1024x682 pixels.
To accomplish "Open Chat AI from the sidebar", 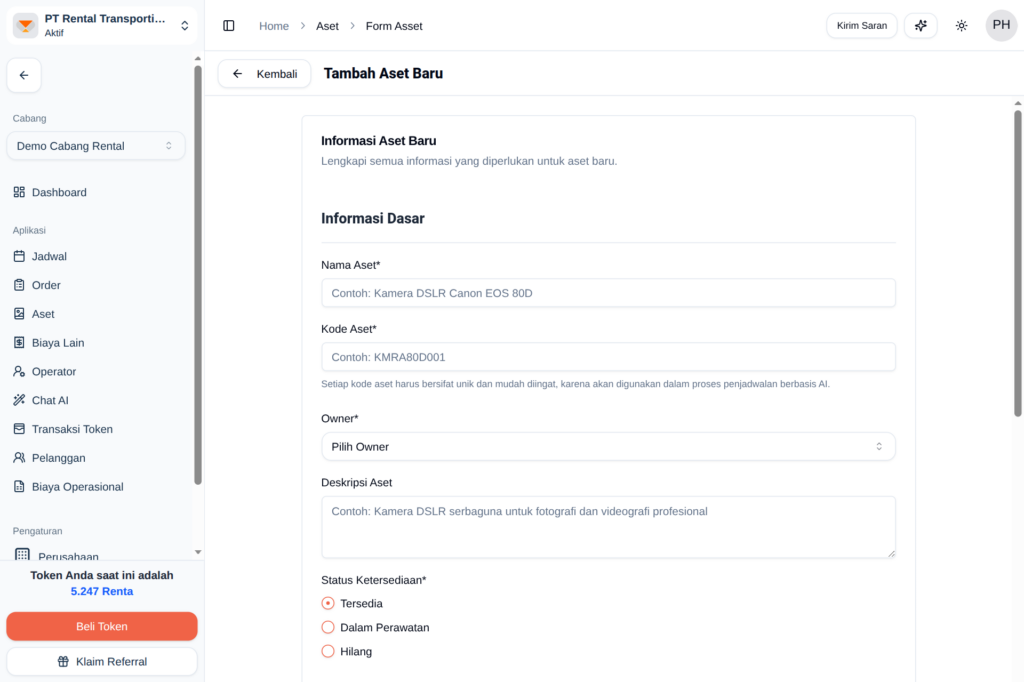I will (x=50, y=400).
